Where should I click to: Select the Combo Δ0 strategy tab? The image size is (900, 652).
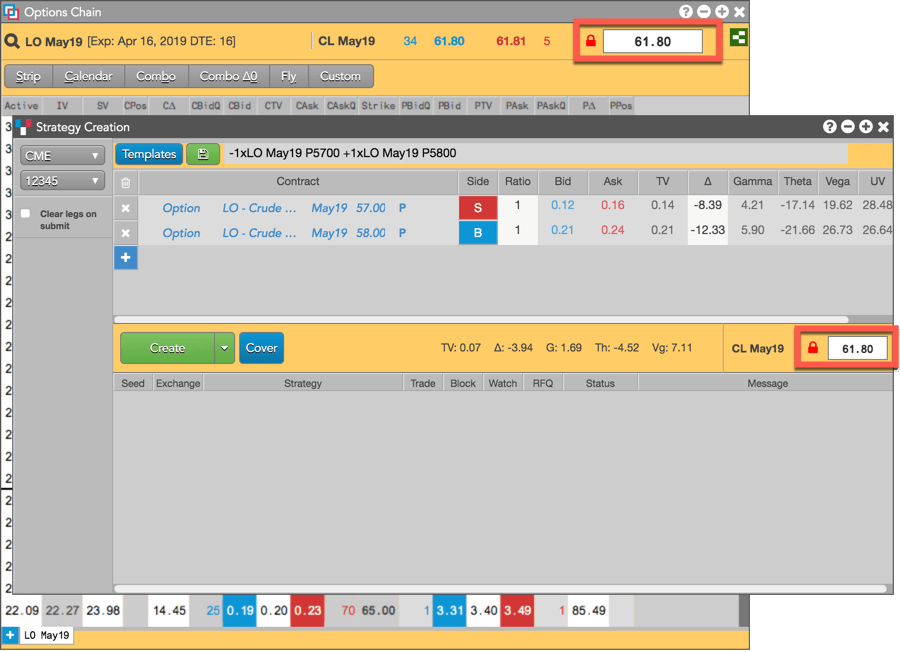(x=228, y=76)
